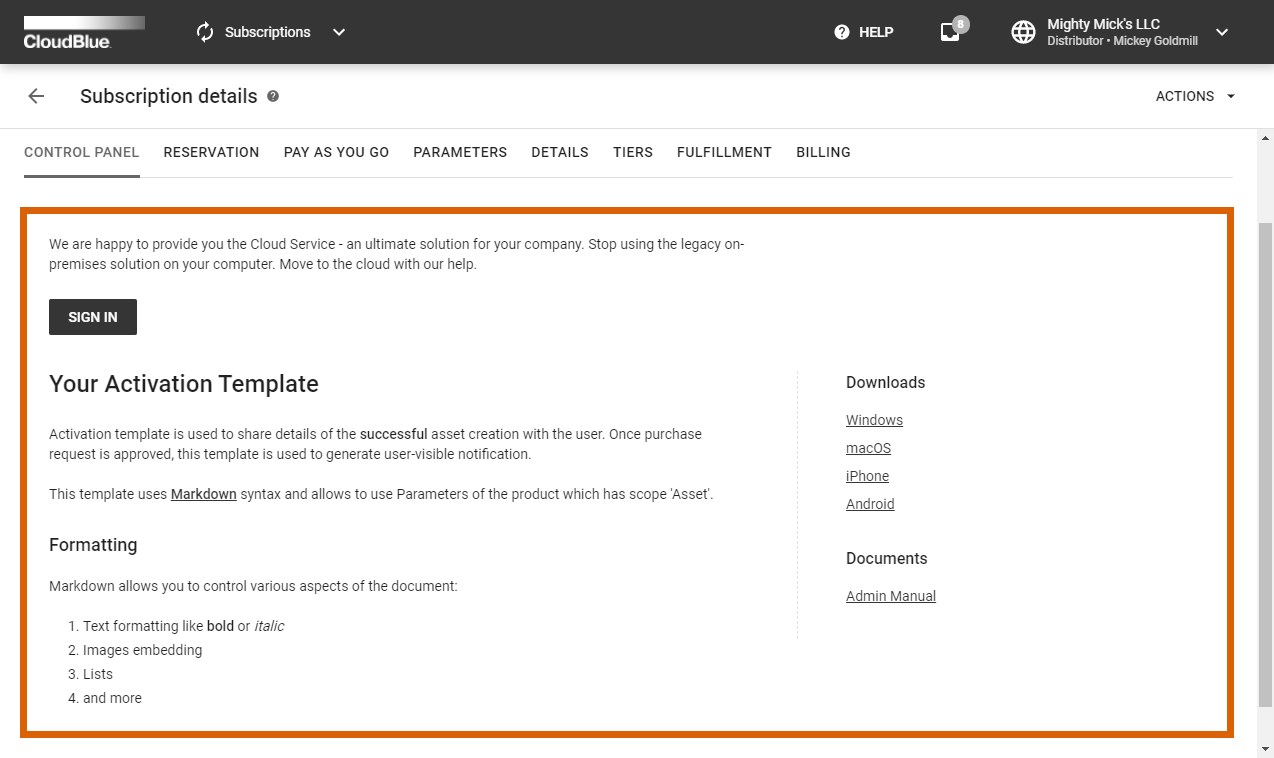Open the iPhone download link

click(x=867, y=476)
